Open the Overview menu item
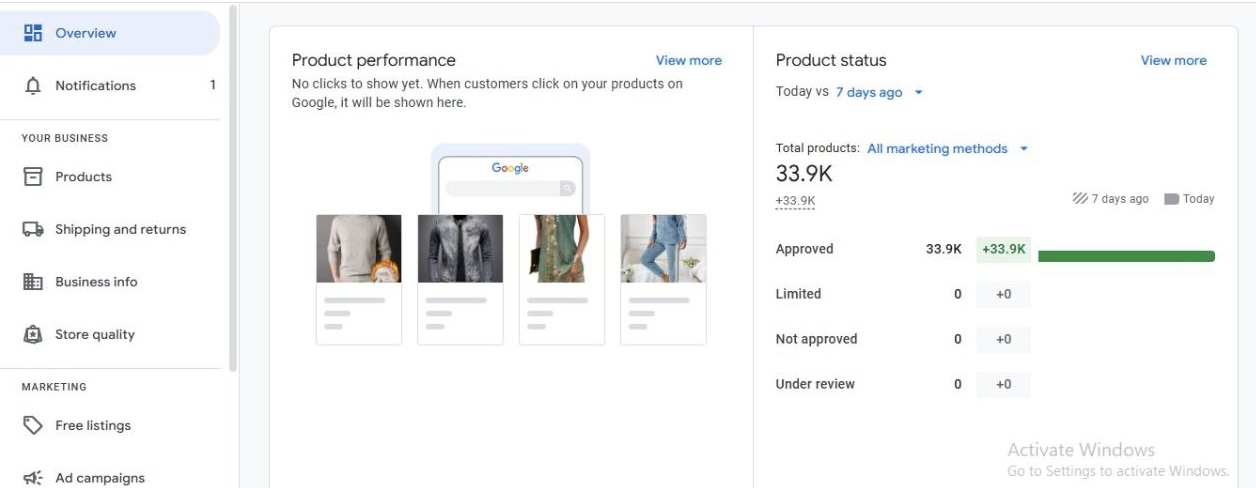Viewport: 1256px width, 488px height. click(110, 33)
